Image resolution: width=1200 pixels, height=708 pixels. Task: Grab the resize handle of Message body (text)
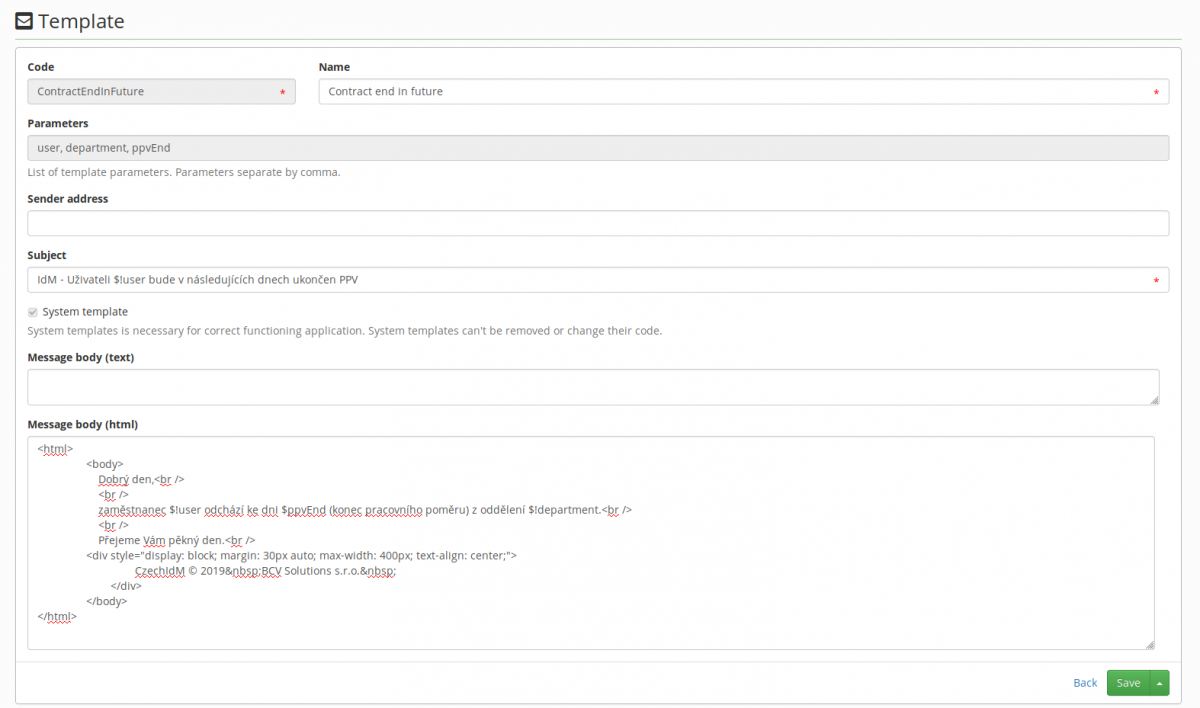click(x=1154, y=400)
